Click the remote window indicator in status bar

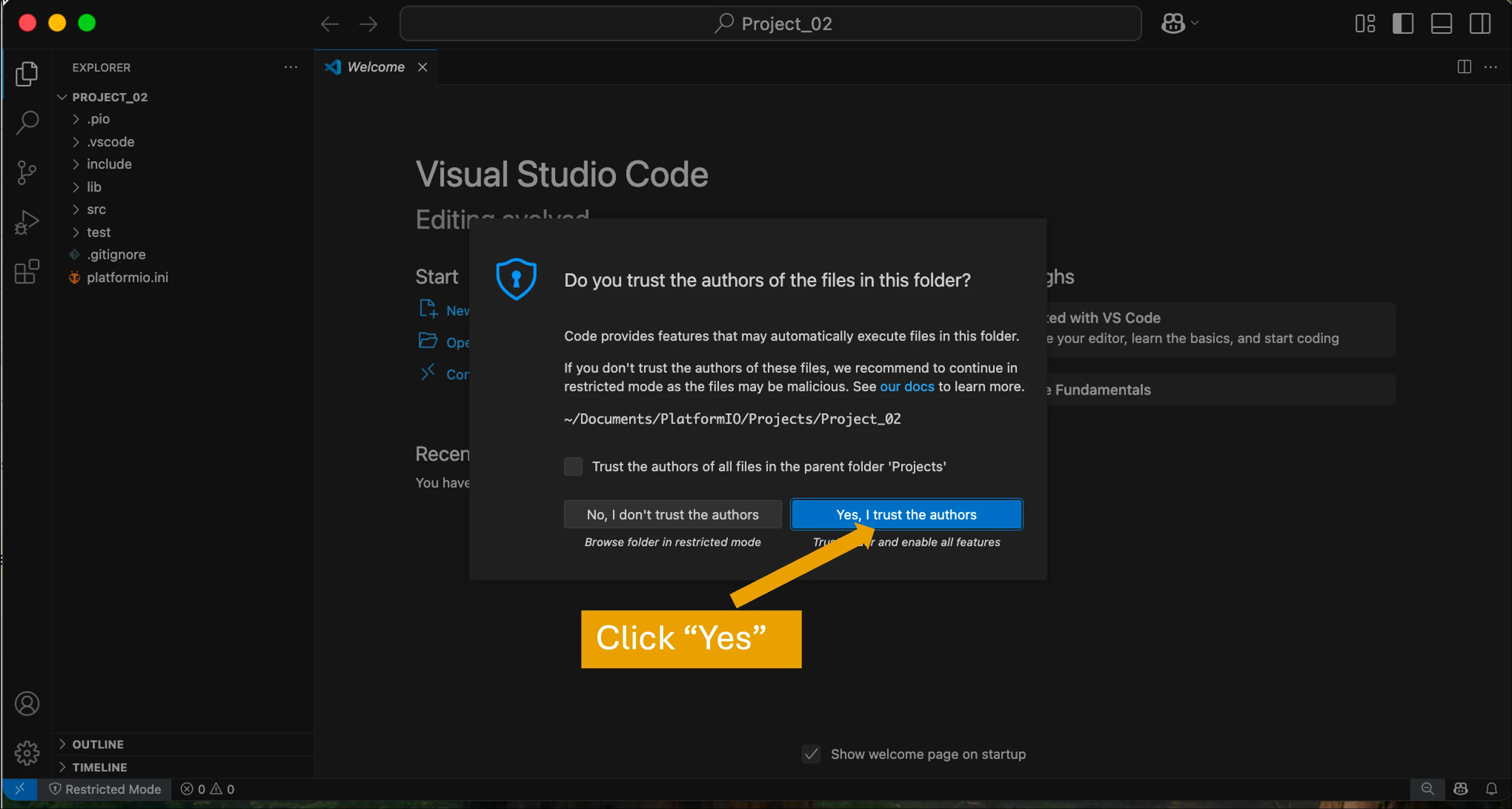pos(20,789)
